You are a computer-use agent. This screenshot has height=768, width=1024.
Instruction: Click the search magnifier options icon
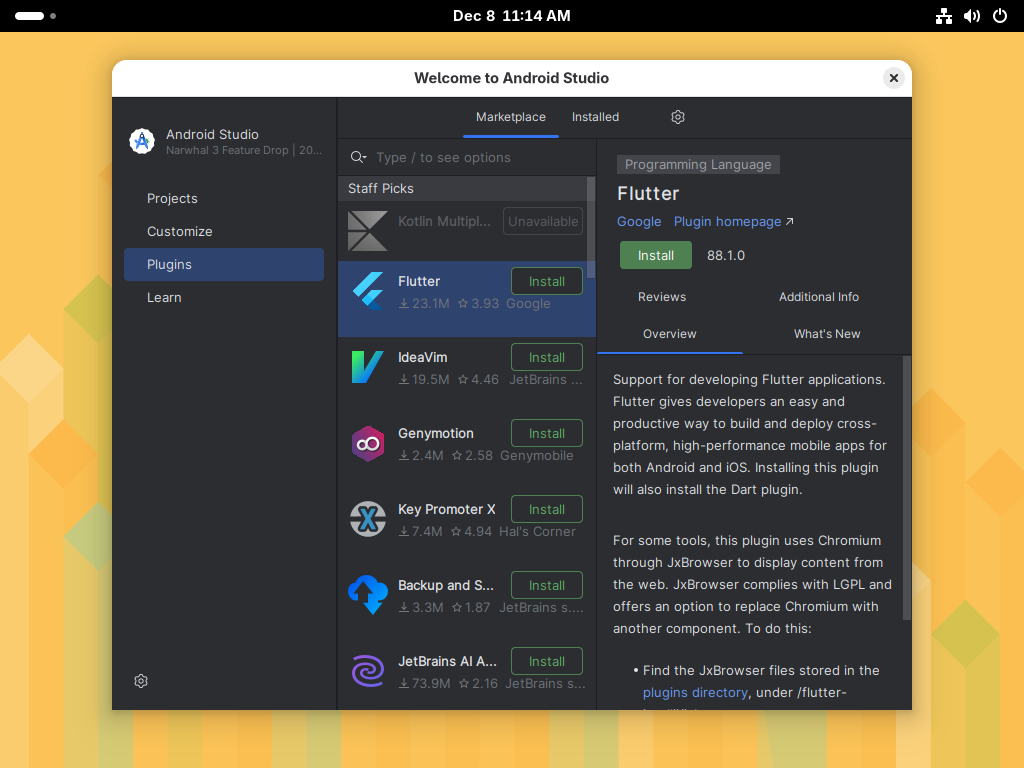click(x=358, y=157)
